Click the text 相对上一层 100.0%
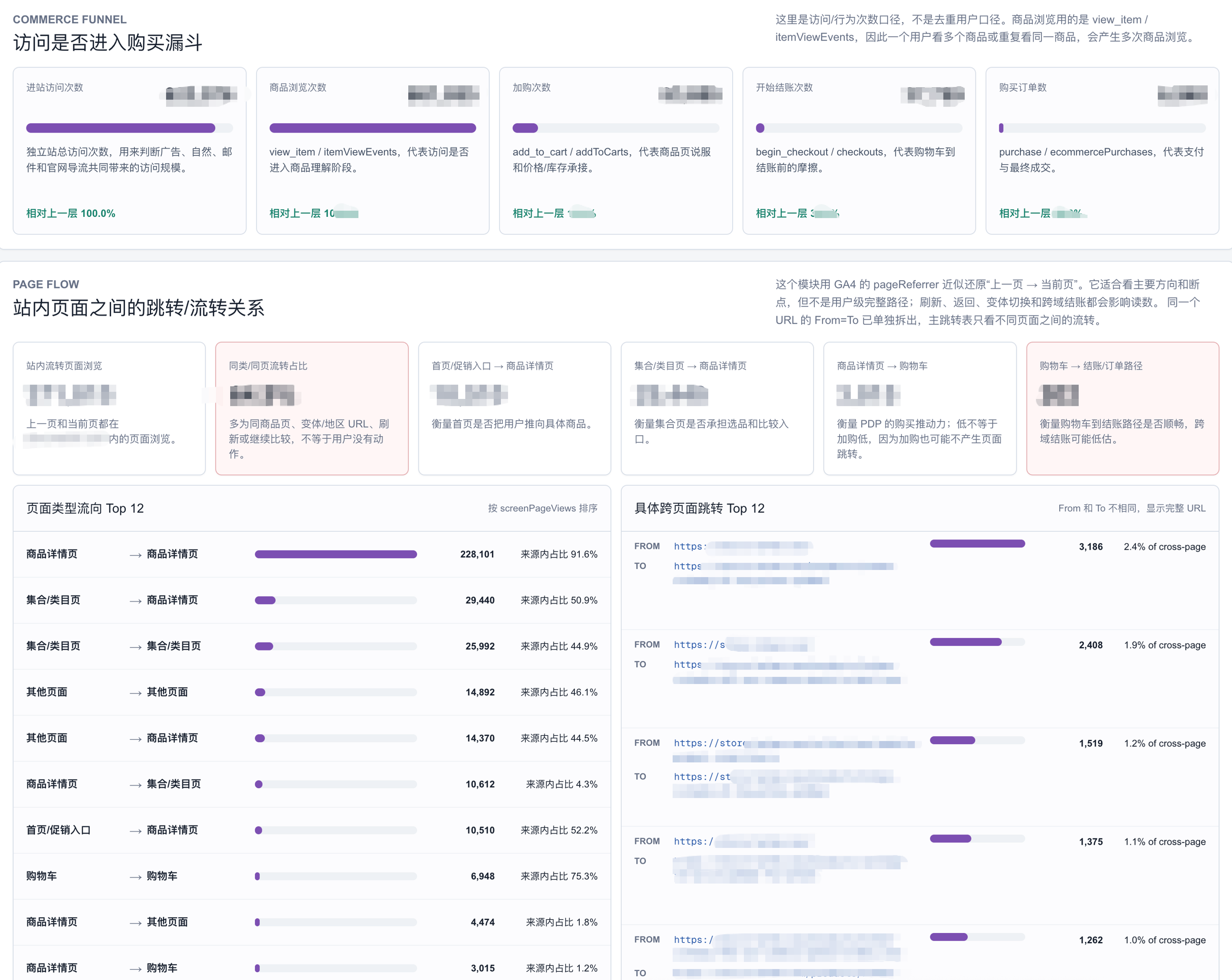Image resolution: width=1232 pixels, height=980 pixels. coord(71,213)
